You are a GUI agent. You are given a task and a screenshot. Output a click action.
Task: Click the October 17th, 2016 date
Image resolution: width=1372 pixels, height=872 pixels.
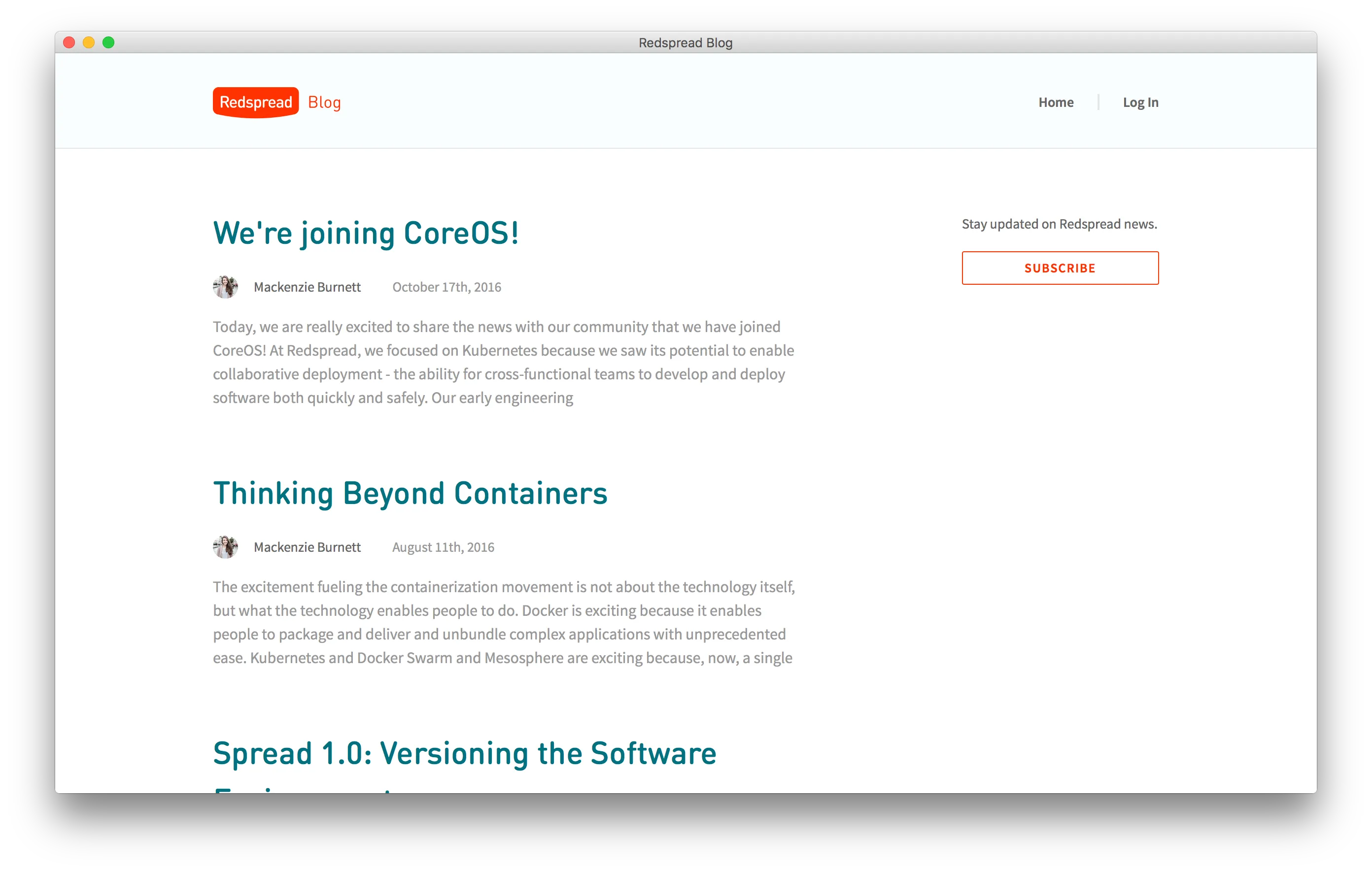click(446, 287)
